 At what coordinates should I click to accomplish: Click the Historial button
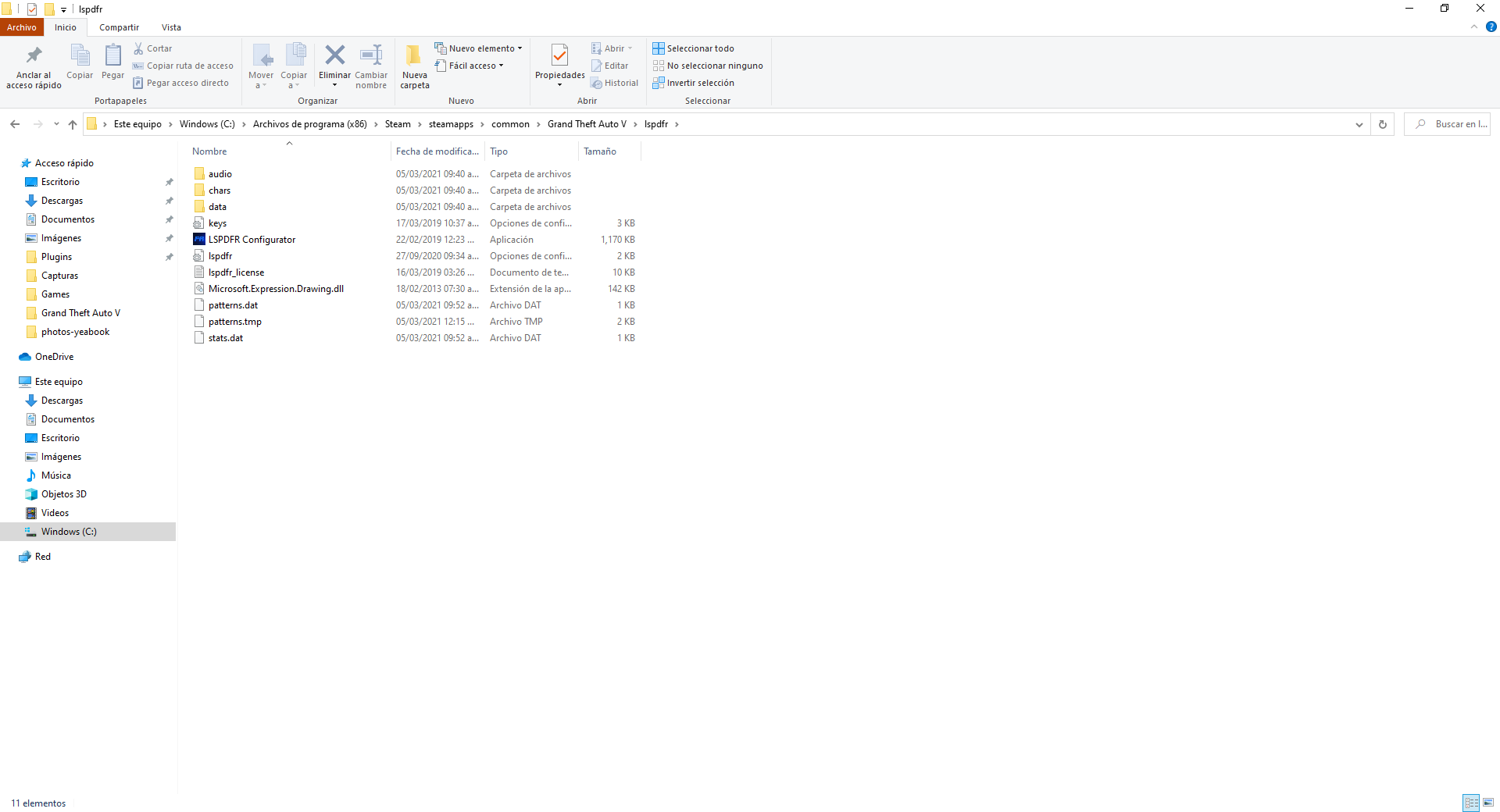(614, 83)
